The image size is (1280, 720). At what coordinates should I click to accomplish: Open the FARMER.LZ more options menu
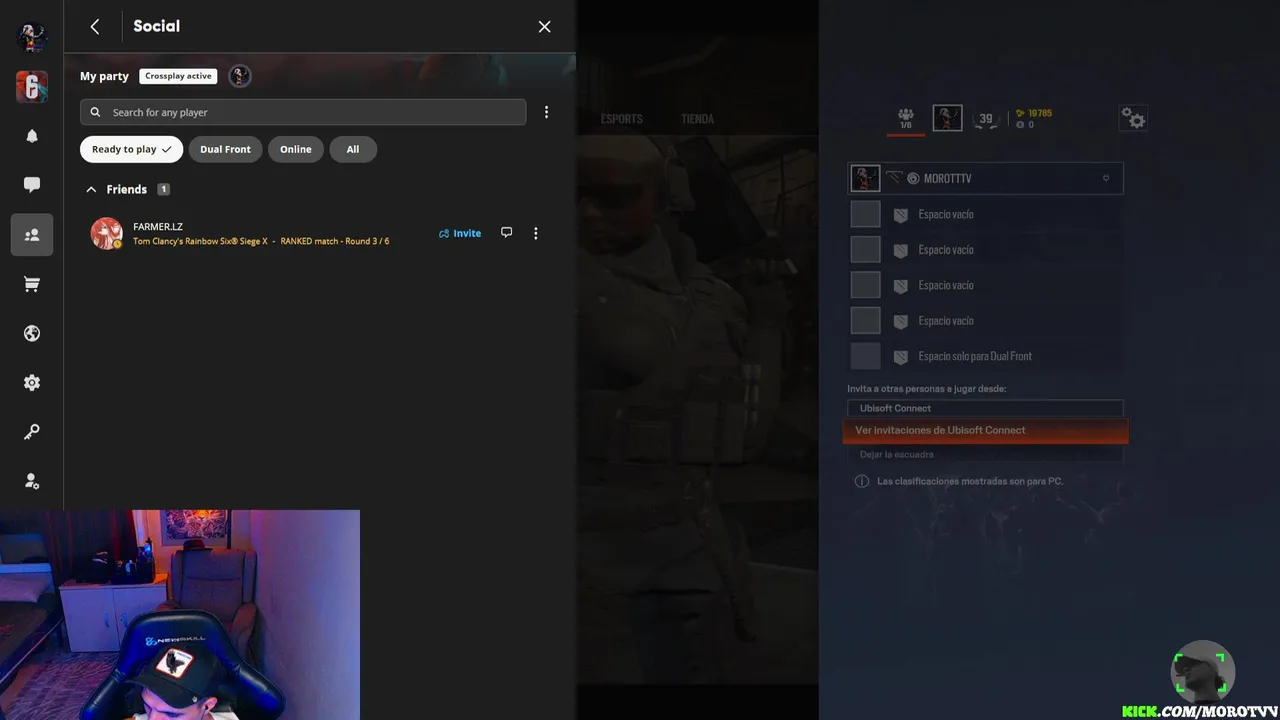(x=536, y=233)
